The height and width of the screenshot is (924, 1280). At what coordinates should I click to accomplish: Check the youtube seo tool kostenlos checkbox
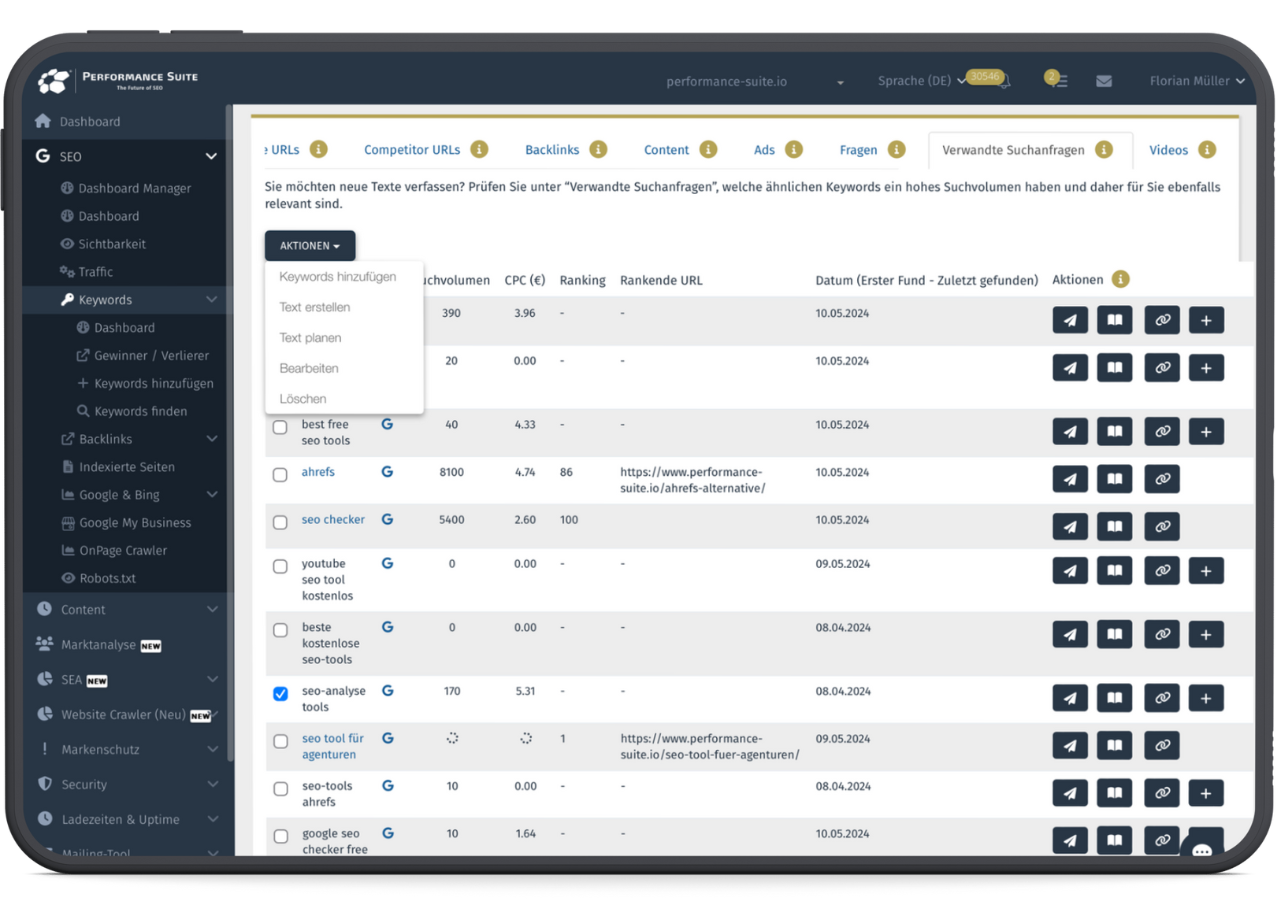(280, 566)
